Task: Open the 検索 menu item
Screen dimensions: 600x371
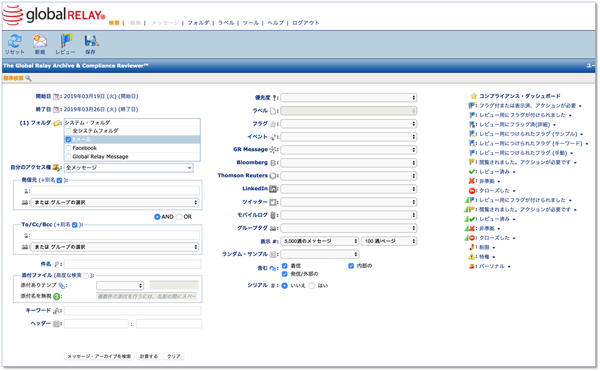Action: [114, 23]
